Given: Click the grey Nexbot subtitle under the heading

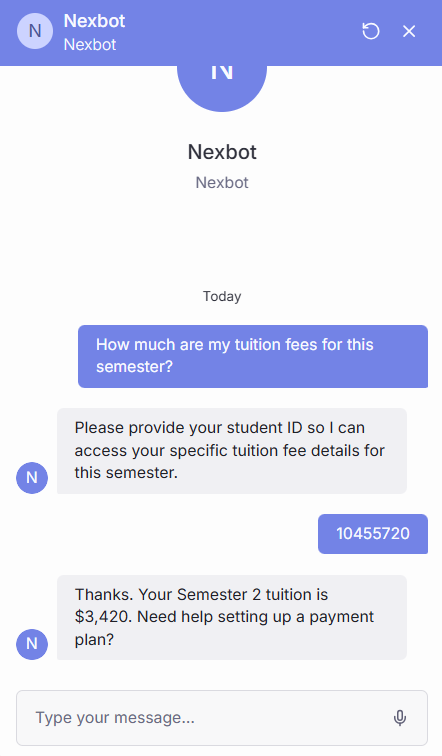Looking at the screenshot, I should pos(222,183).
